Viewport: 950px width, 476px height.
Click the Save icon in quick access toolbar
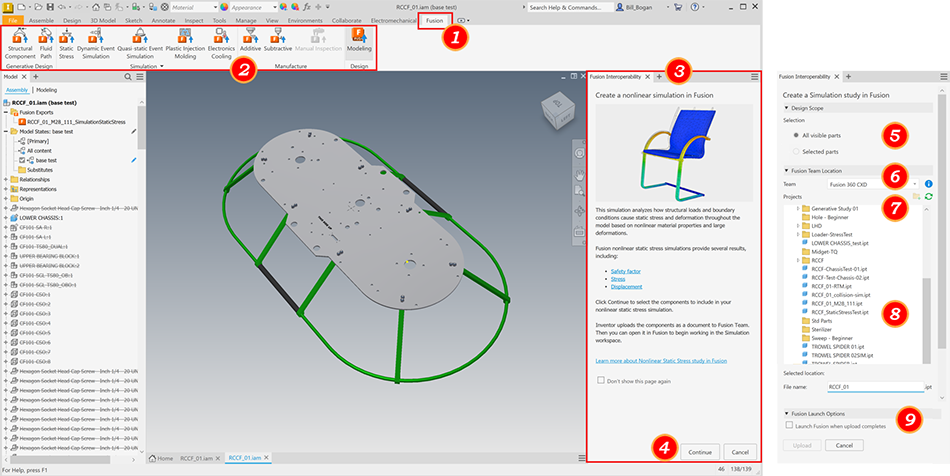50,7
